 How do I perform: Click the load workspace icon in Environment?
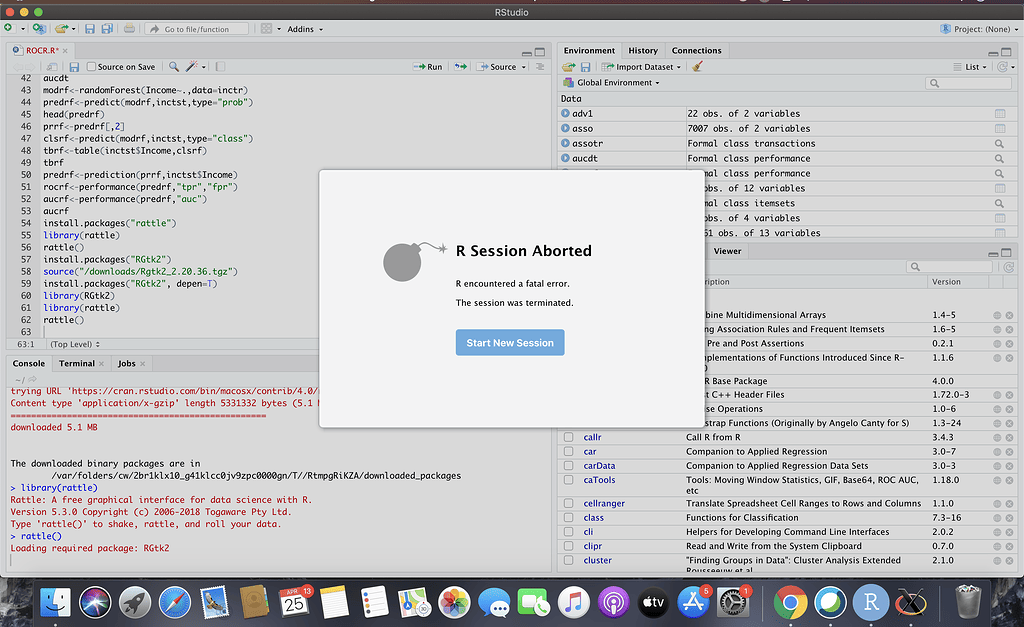(568, 67)
